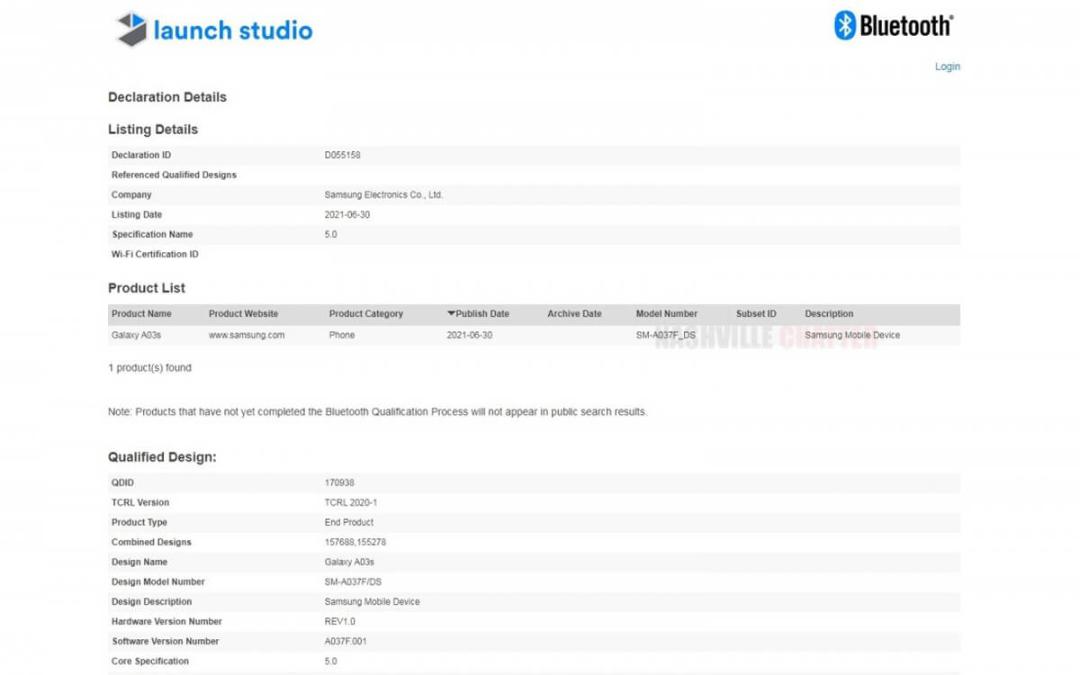Click the Software Version Number label

click(x=165, y=641)
